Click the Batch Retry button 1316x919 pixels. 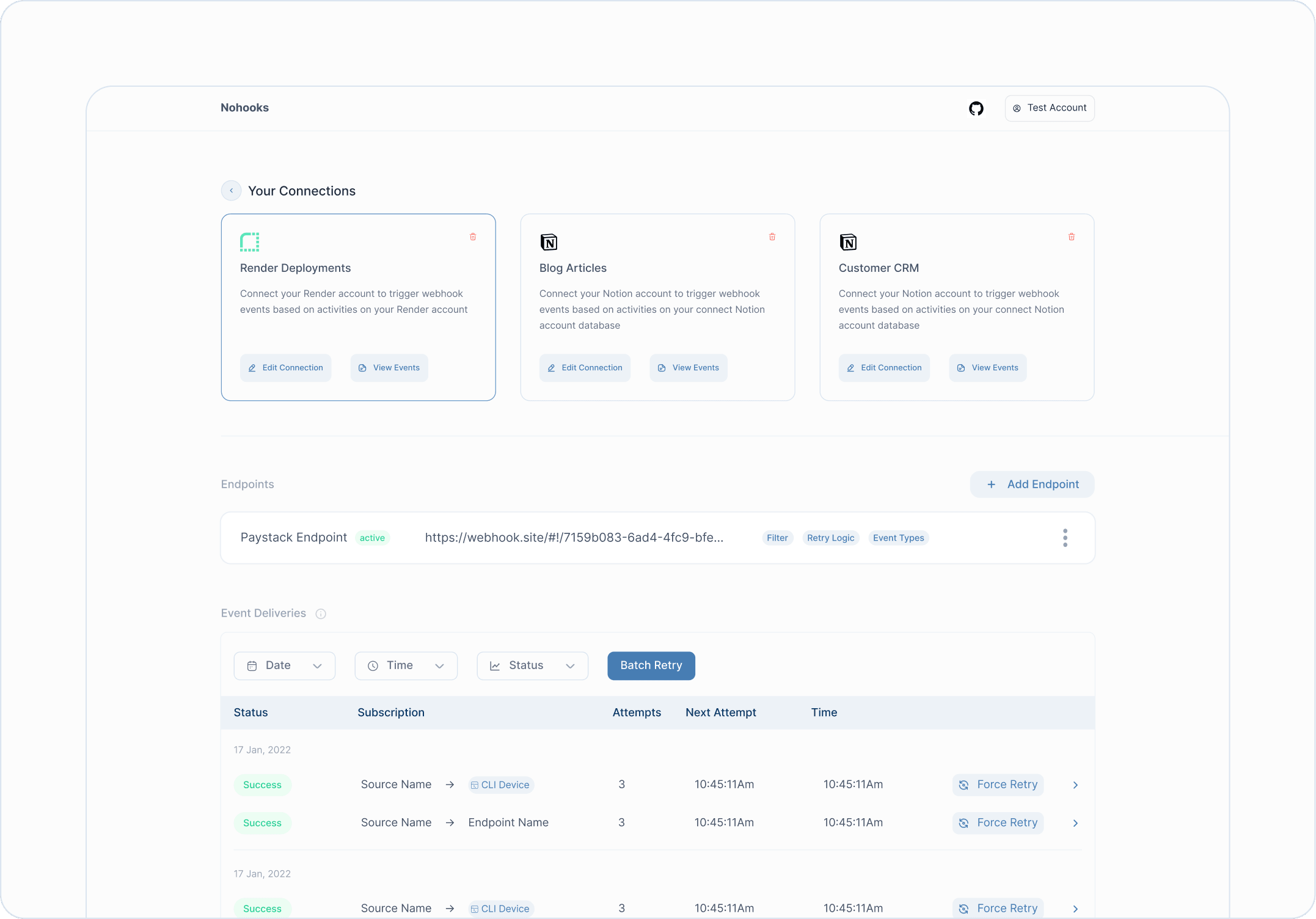651,665
